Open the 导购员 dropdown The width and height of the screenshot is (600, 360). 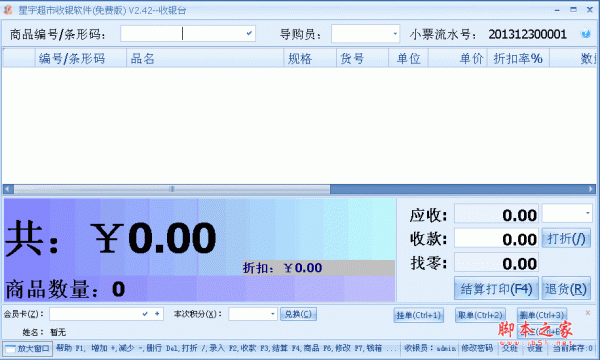(x=395, y=34)
